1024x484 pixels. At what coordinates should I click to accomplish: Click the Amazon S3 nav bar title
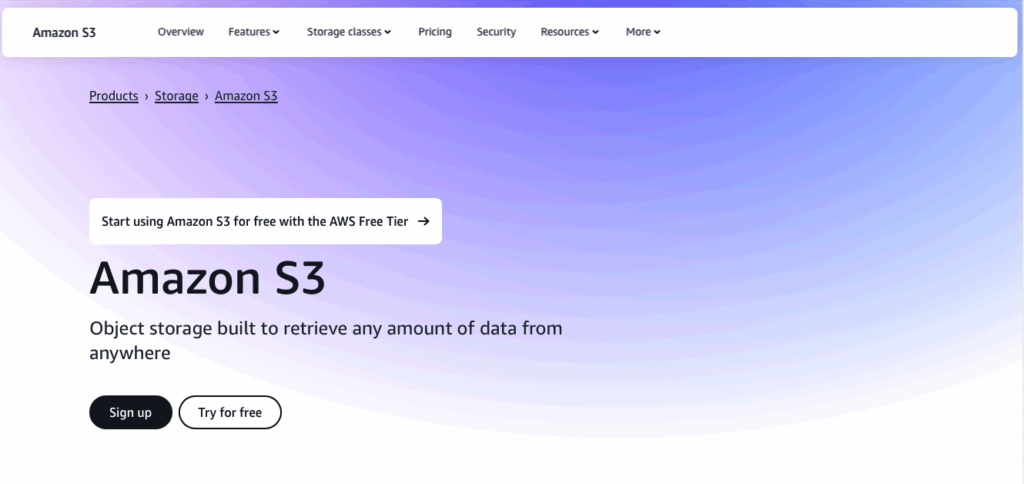pos(64,32)
